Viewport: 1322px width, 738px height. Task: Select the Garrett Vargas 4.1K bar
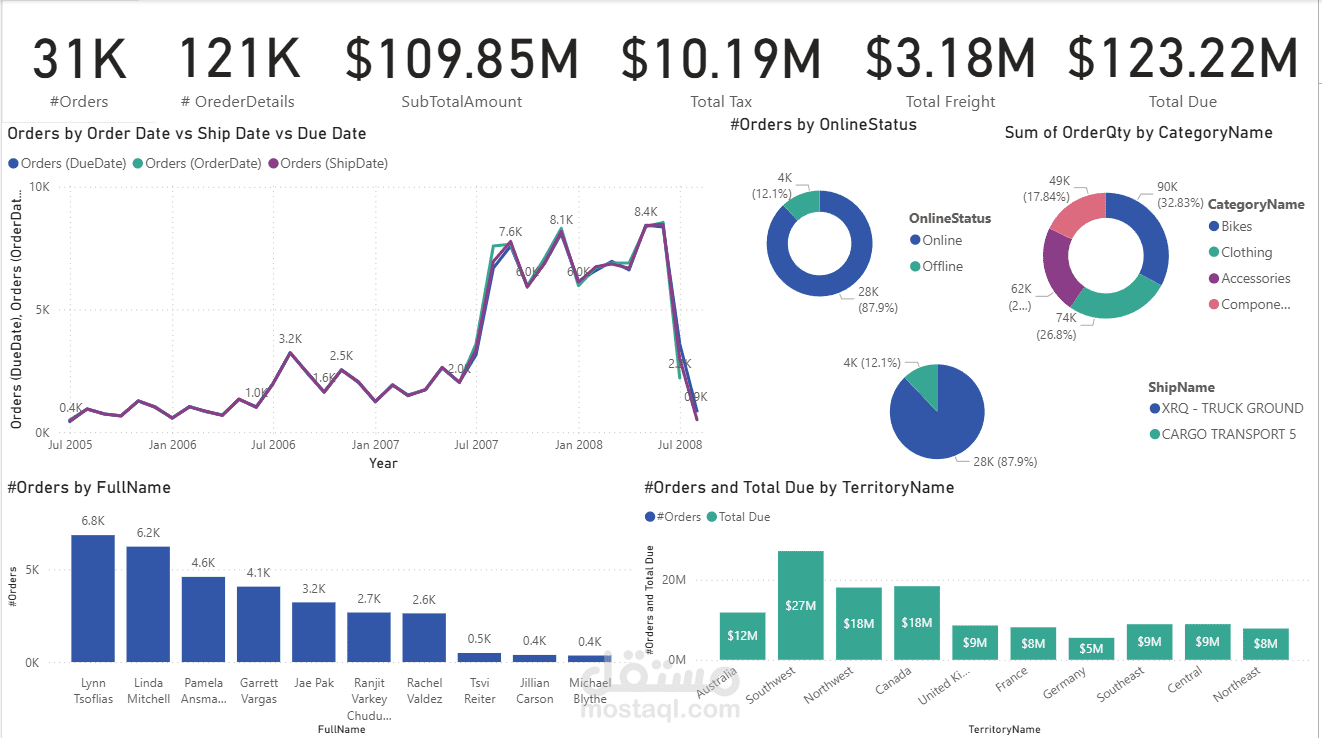tap(258, 625)
